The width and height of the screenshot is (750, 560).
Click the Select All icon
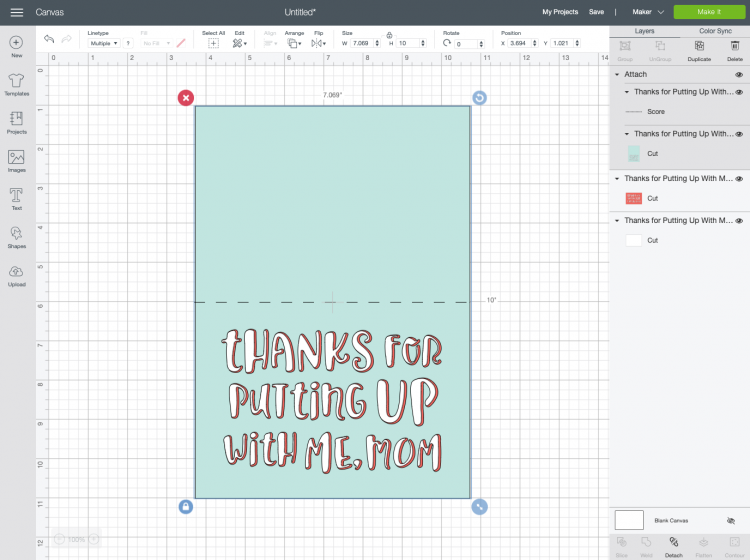point(213,43)
